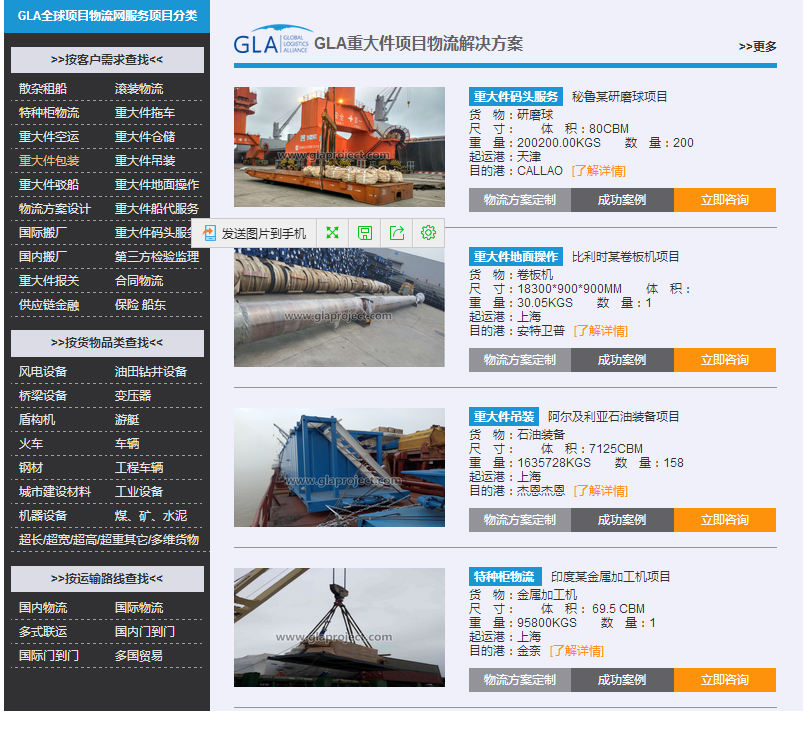View 成功案例 for the Algeria oil equipment project
Image resolution: width=807 pixels, height=729 pixels.
622,519
